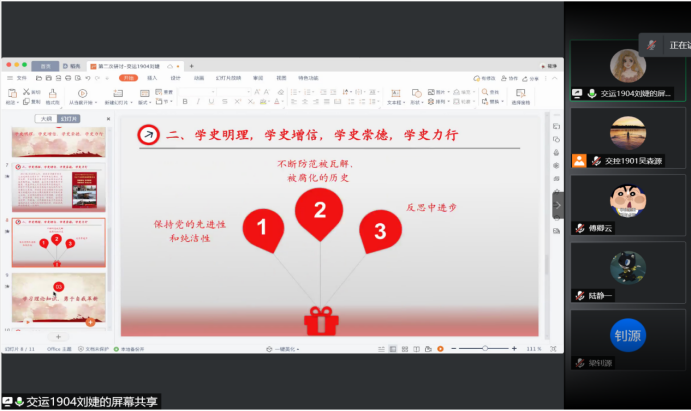Toggle Bold text formatting
This screenshot has width=691, height=411.
coord(186,102)
